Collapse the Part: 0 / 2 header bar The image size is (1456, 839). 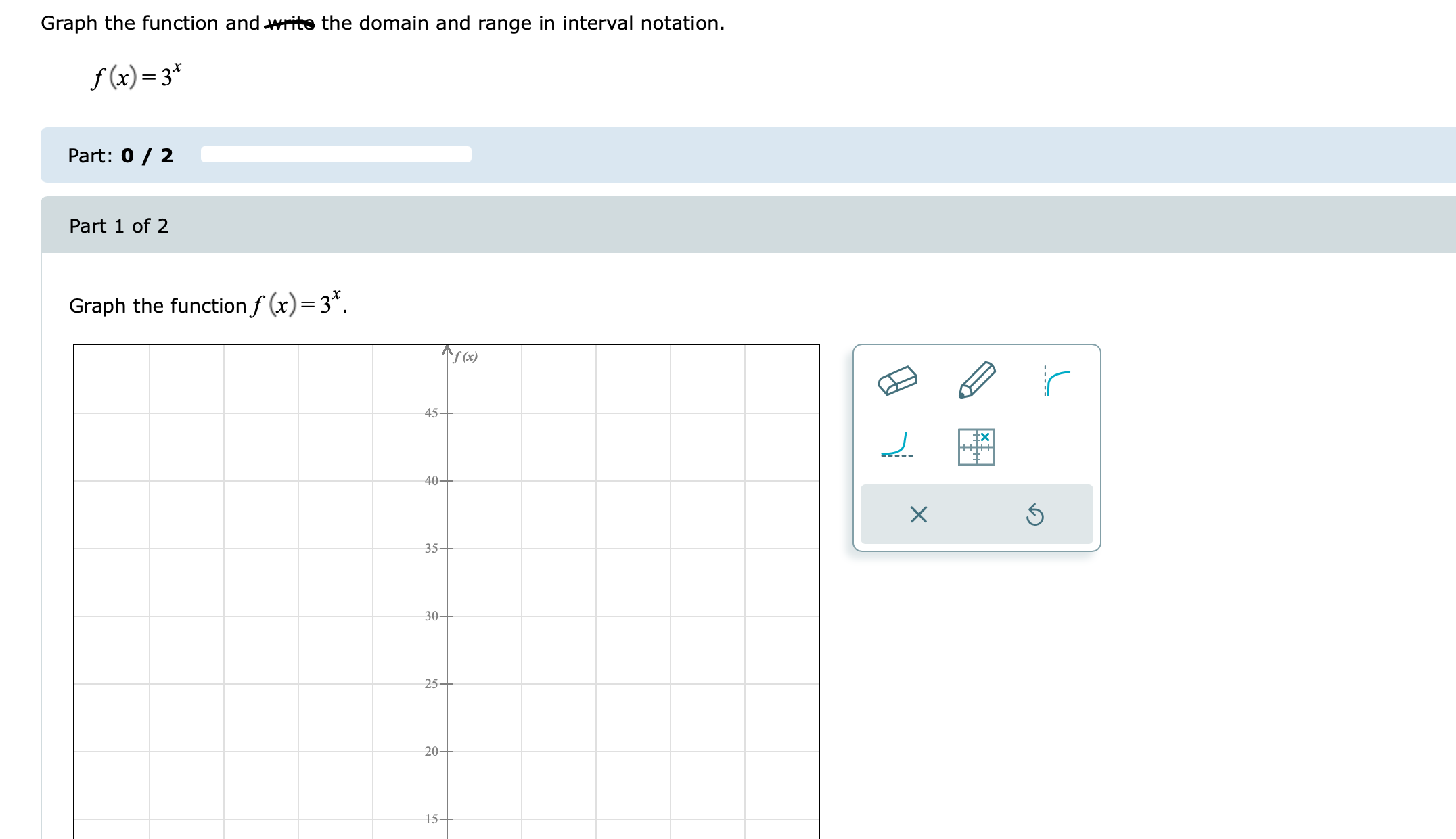click(120, 155)
